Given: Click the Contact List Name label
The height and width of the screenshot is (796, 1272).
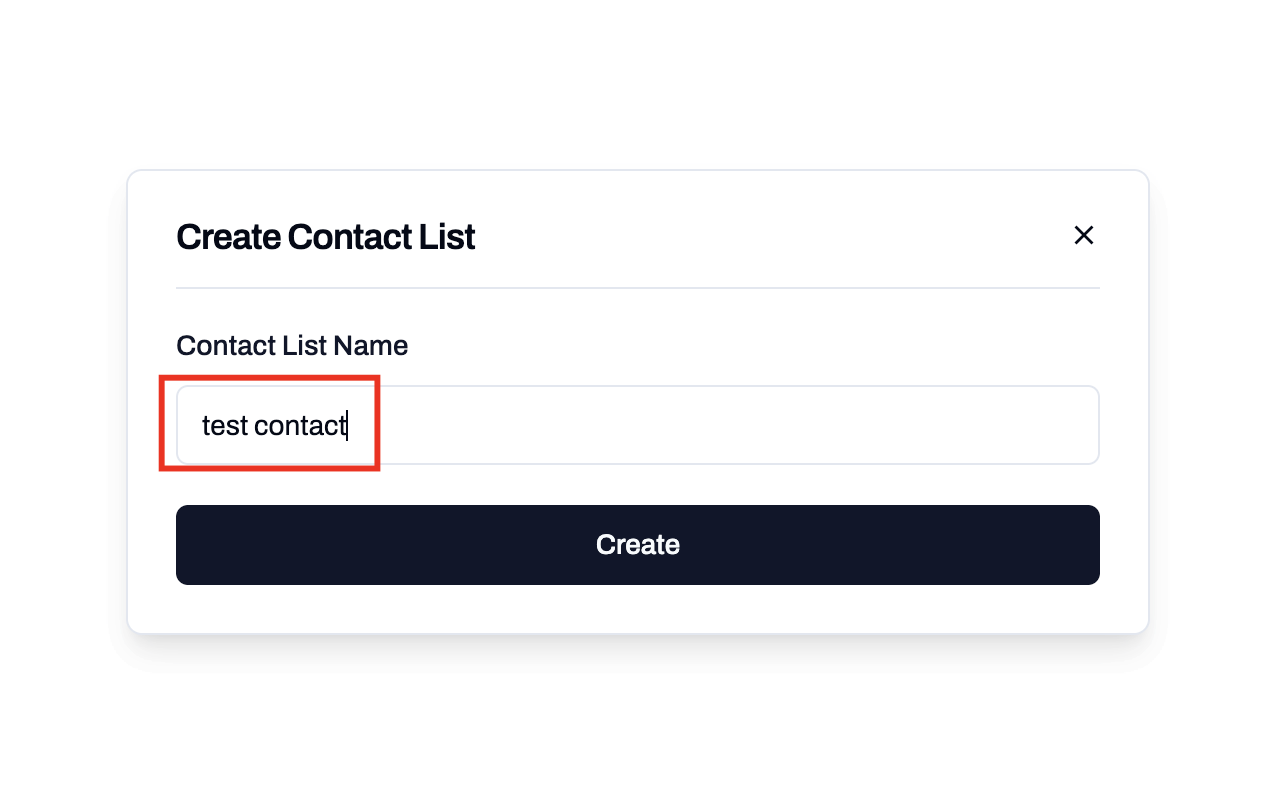Looking at the screenshot, I should click(291, 345).
